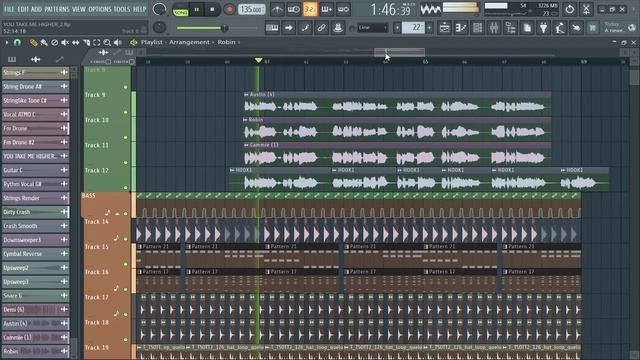Open the Playlist window icon in top toolbar
The height and width of the screenshot is (360, 640).
tap(444, 28)
